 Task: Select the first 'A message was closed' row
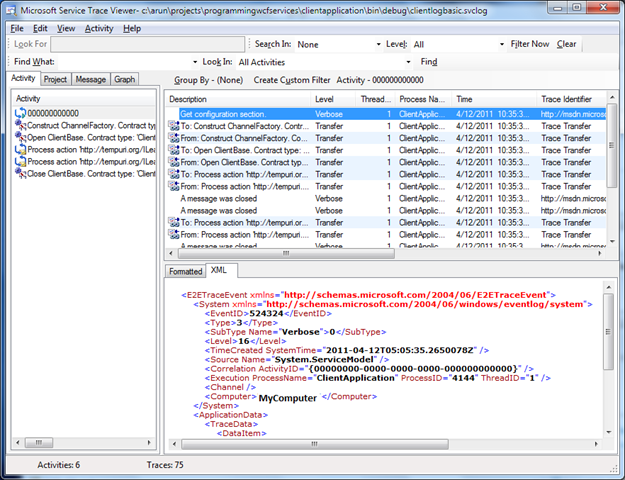[386, 199]
